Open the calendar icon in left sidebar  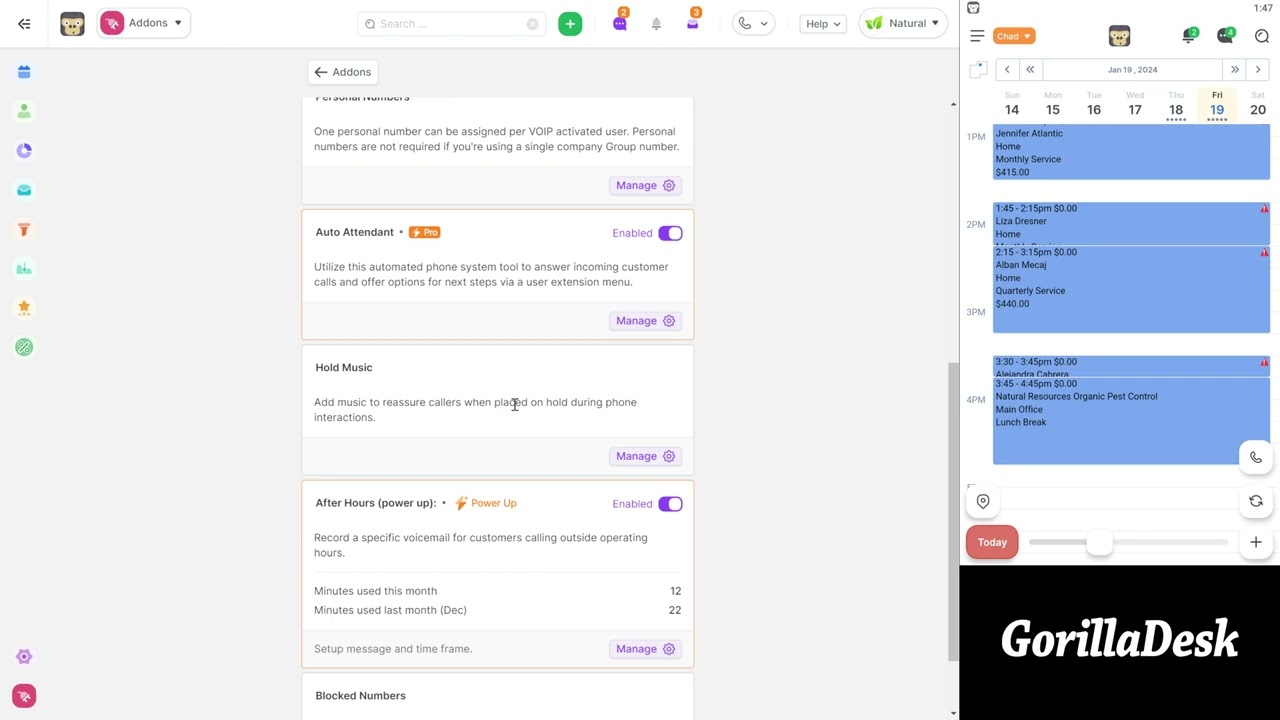(x=24, y=72)
